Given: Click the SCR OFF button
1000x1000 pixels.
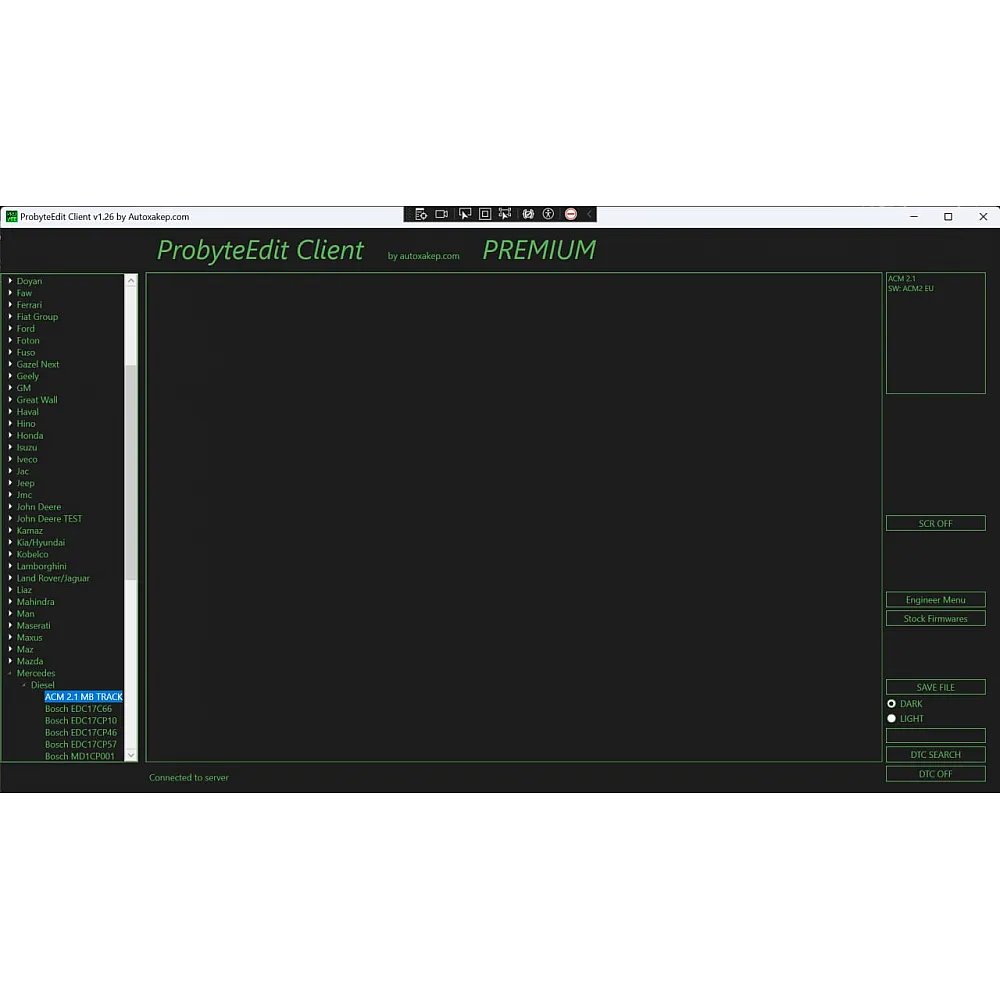Looking at the screenshot, I should tap(936, 524).
